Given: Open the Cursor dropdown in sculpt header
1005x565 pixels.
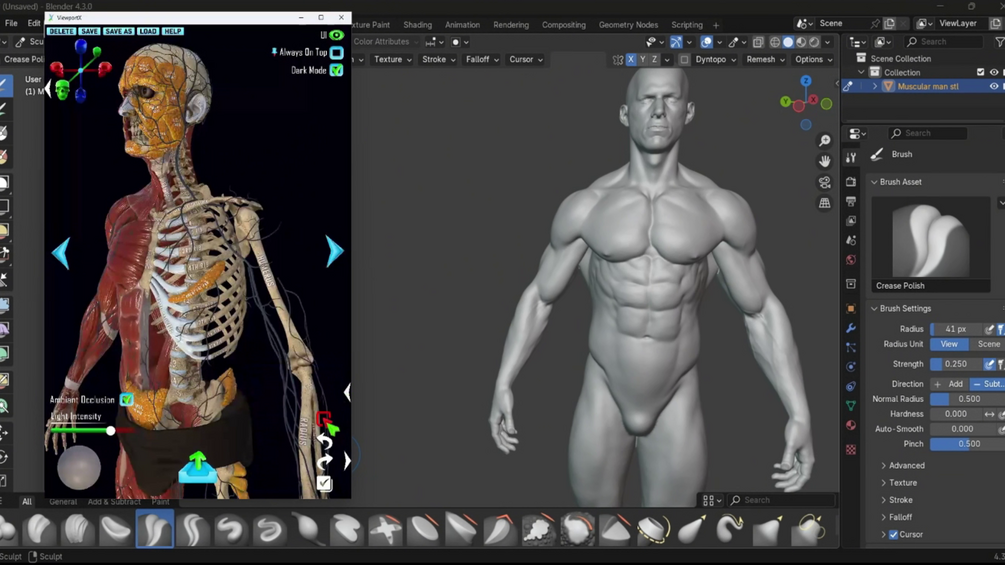Looking at the screenshot, I should [526, 60].
